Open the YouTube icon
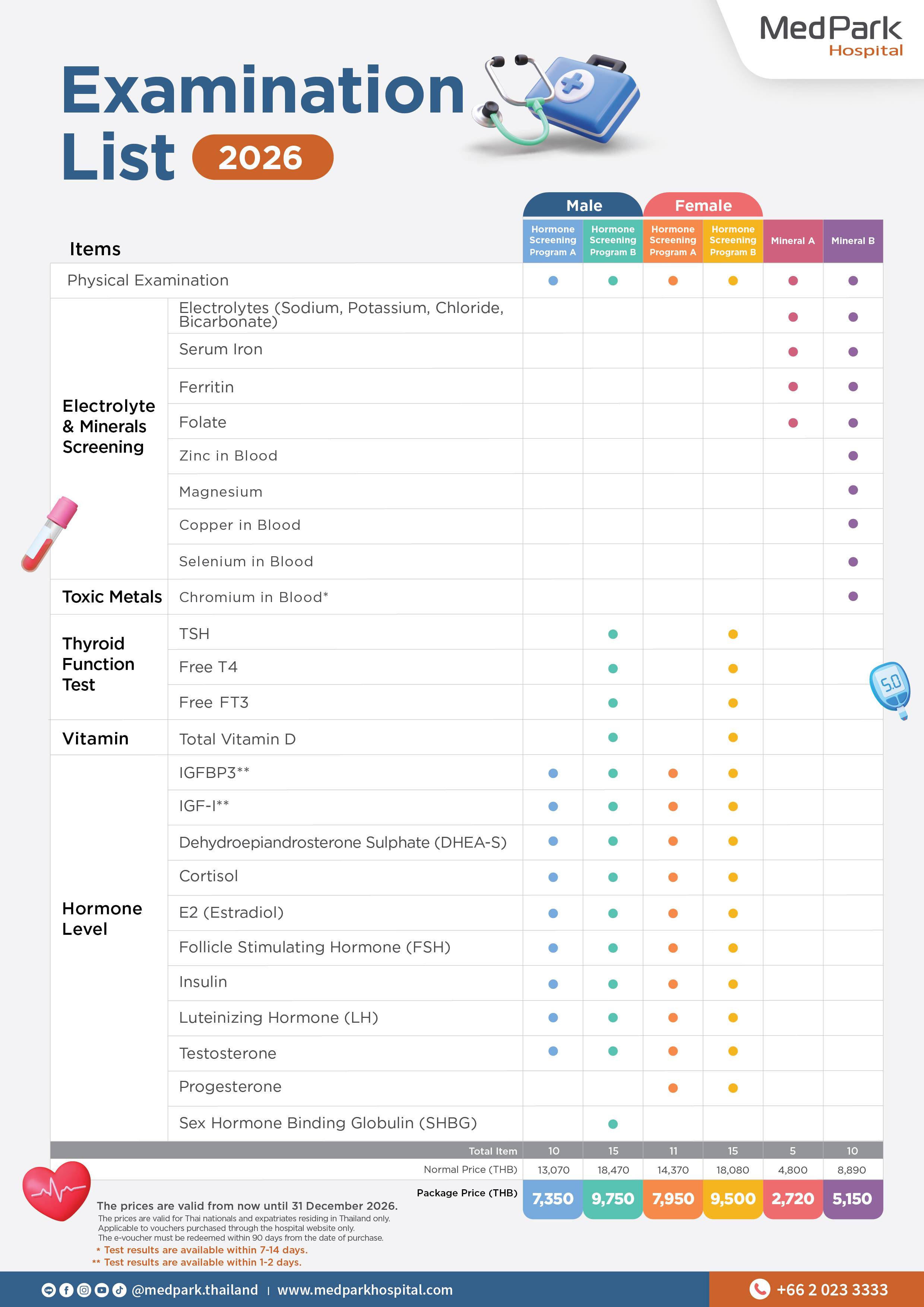This screenshot has height=1307, width=924. click(102, 1290)
